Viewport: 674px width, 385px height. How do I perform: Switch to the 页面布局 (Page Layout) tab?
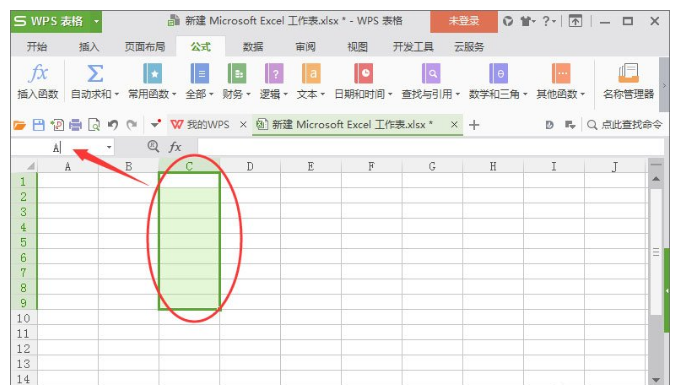tap(145, 46)
